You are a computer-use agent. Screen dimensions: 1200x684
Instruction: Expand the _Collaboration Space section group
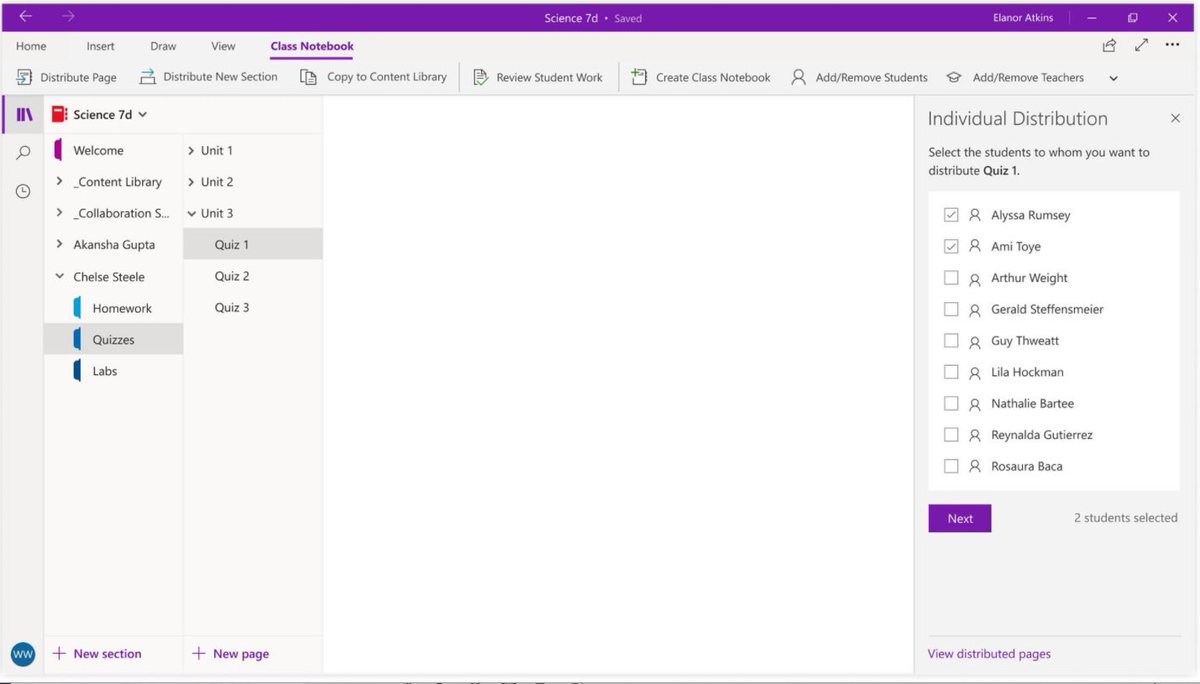[x=59, y=213]
